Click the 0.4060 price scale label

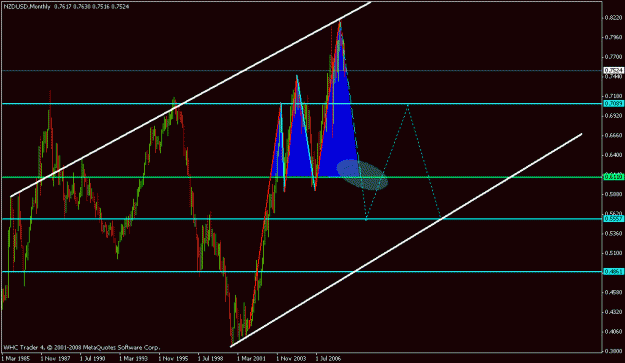click(613, 331)
